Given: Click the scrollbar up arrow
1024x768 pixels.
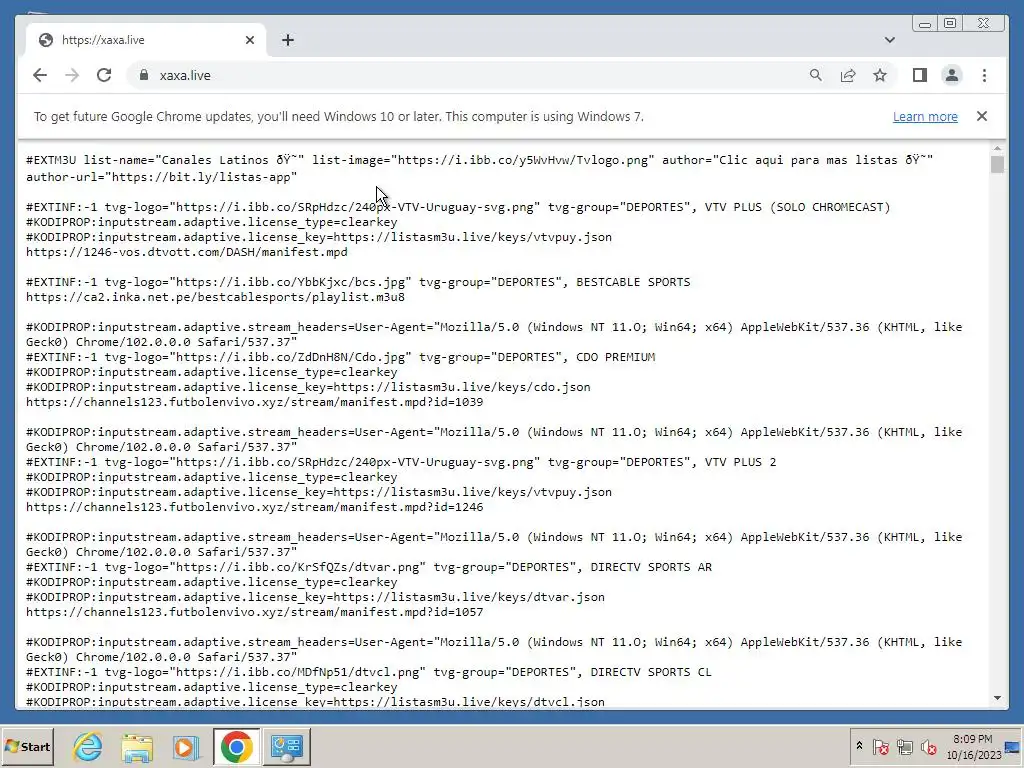Looking at the screenshot, I should 997,148.
